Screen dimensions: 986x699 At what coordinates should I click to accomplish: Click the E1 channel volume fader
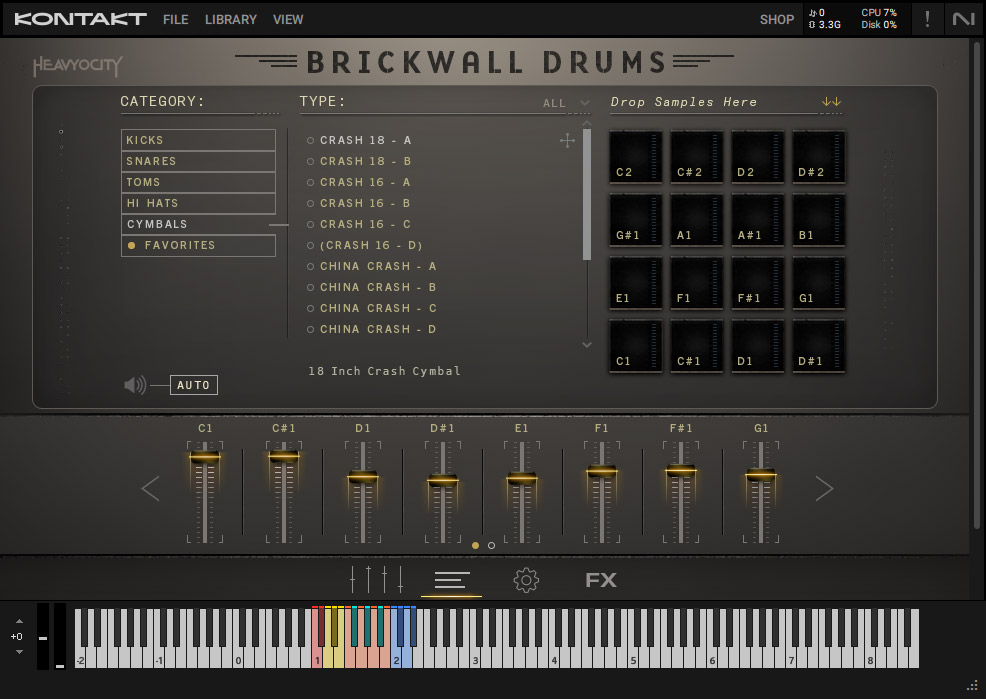click(522, 479)
